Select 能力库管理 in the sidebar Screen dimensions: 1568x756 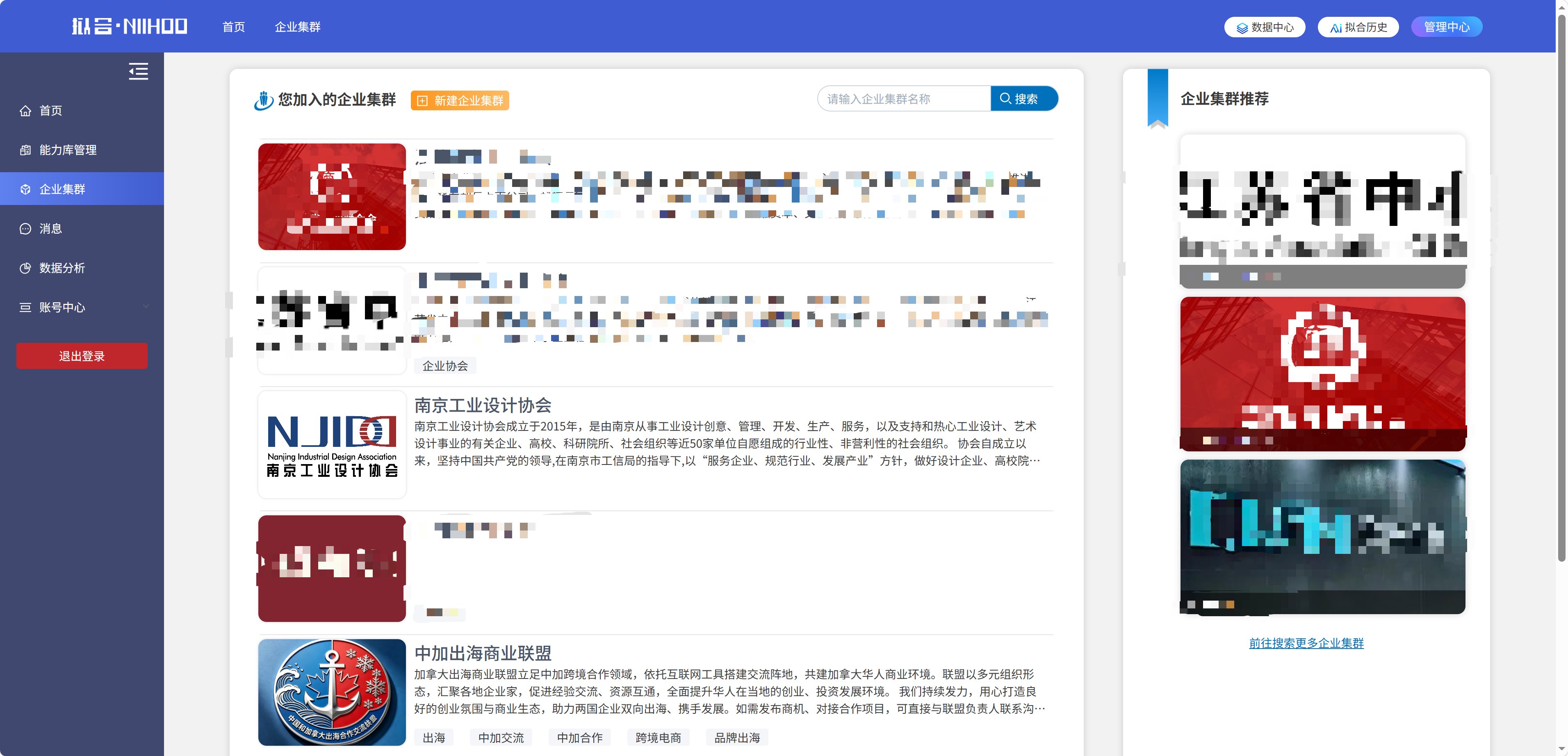coord(82,150)
